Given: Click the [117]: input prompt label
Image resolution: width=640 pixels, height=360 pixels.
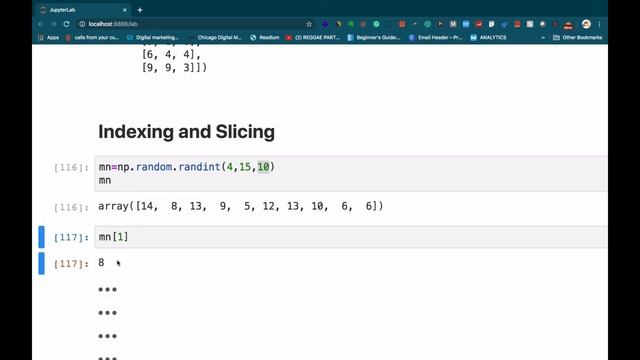Looking at the screenshot, I should (x=71, y=237).
